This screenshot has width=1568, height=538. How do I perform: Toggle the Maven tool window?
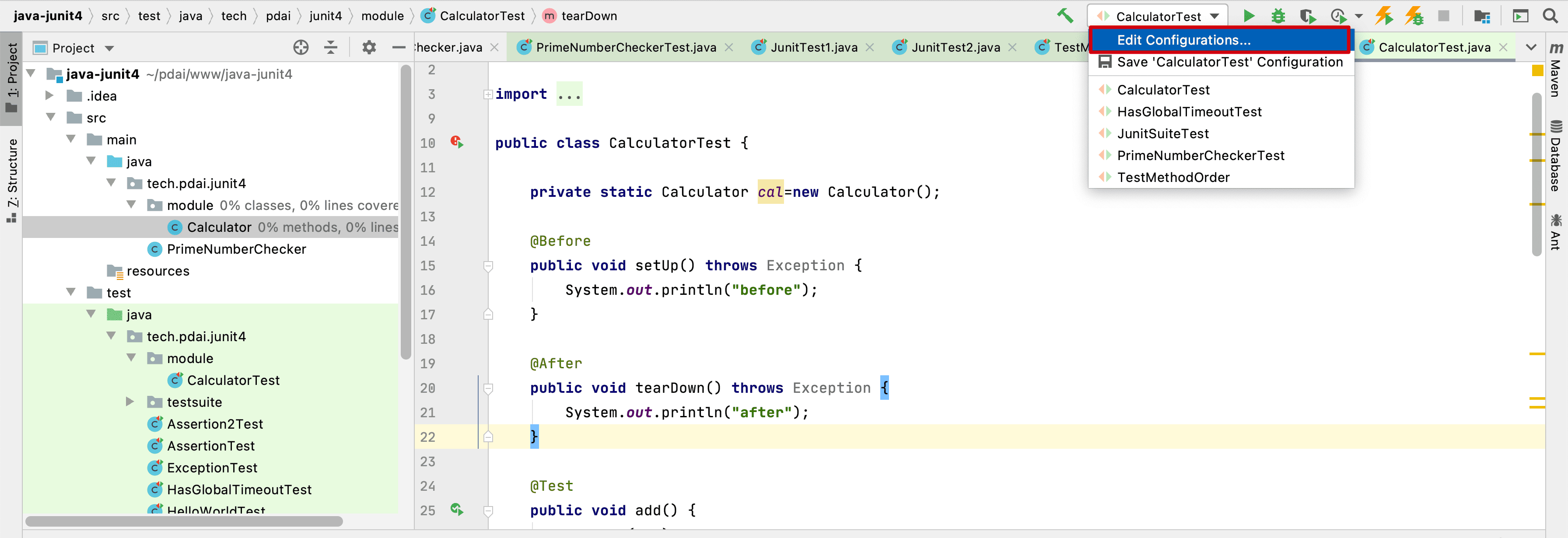pos(1556,70)
